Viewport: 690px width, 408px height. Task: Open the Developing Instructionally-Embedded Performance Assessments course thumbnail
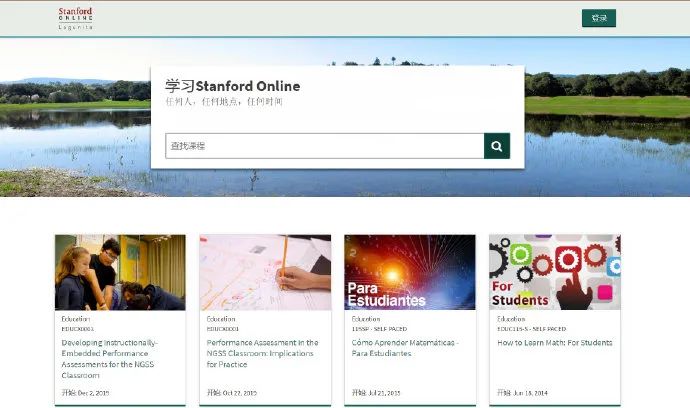[120, 272]
